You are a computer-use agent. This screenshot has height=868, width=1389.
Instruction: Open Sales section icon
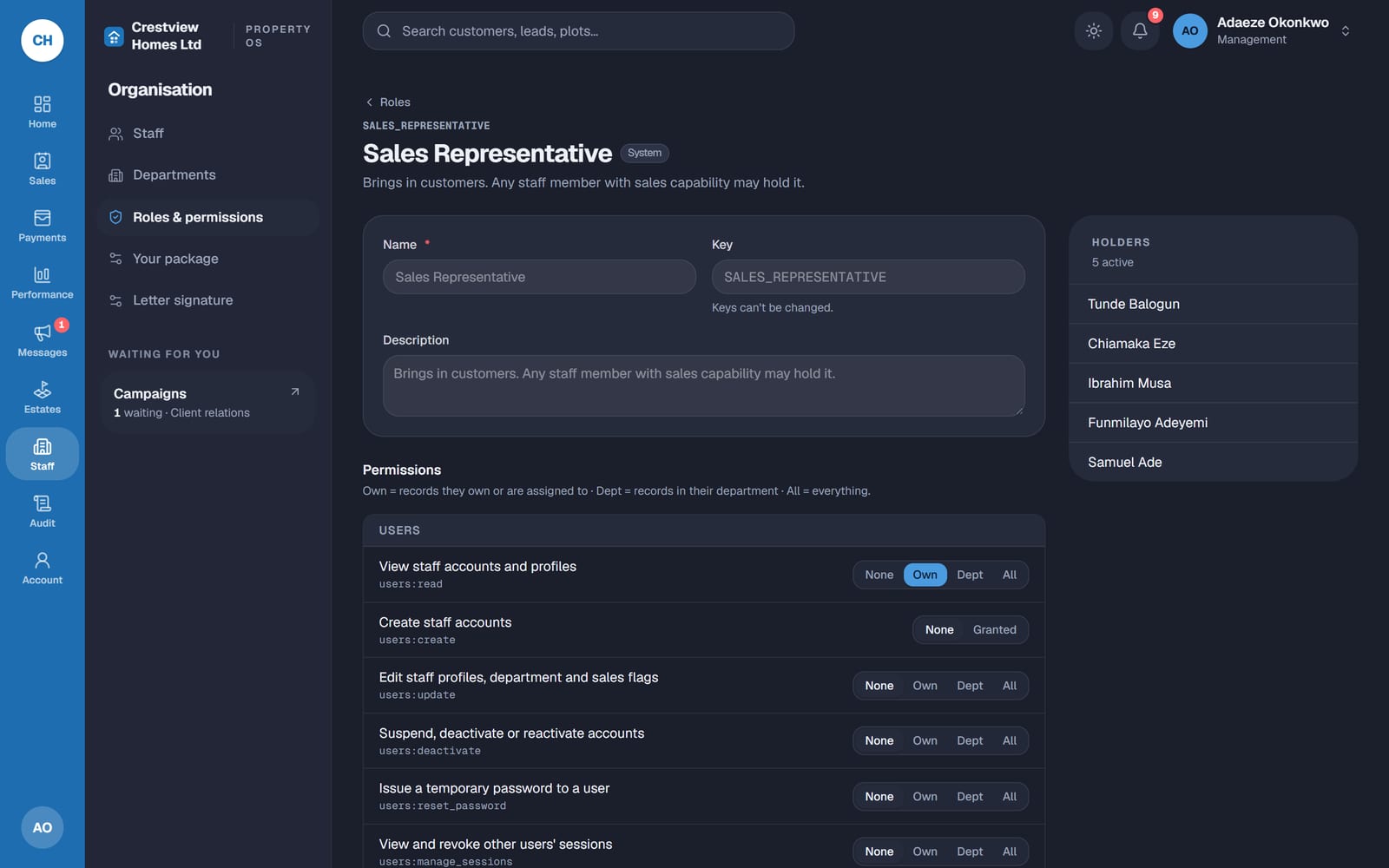click(42, 169)
